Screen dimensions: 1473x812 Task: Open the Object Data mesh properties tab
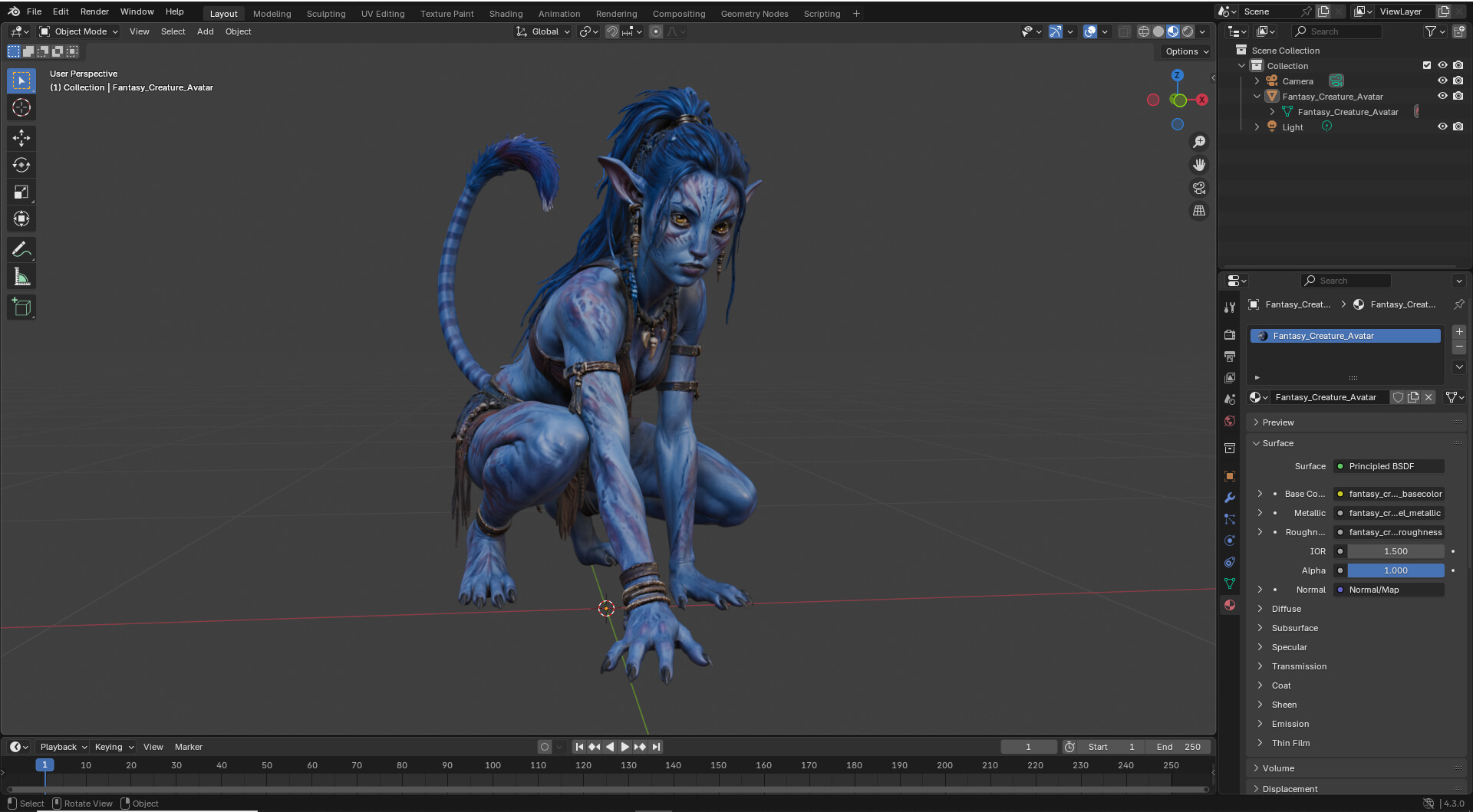[1230, 584]
